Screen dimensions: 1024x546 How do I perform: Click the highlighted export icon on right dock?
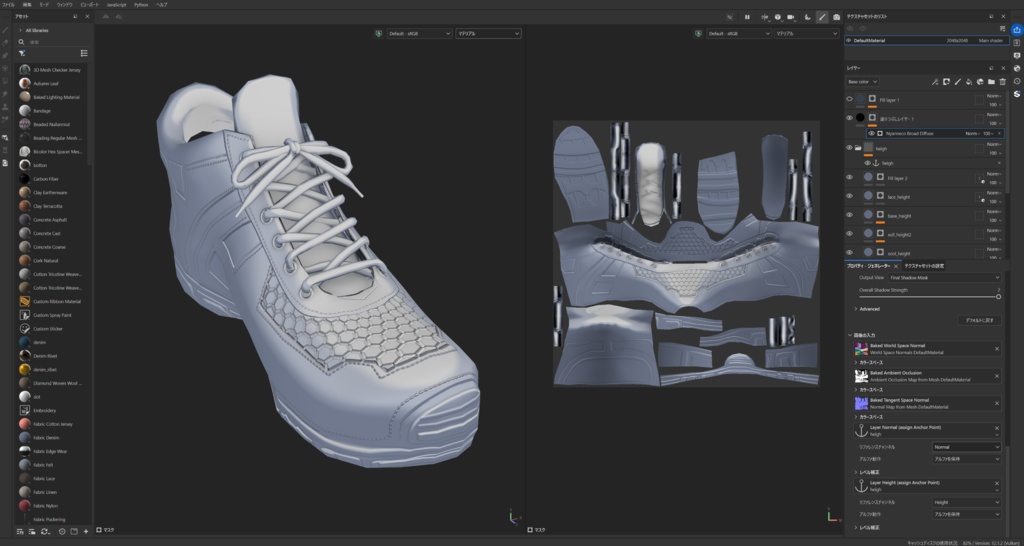pyautogui.click(x=1017, y=29)
